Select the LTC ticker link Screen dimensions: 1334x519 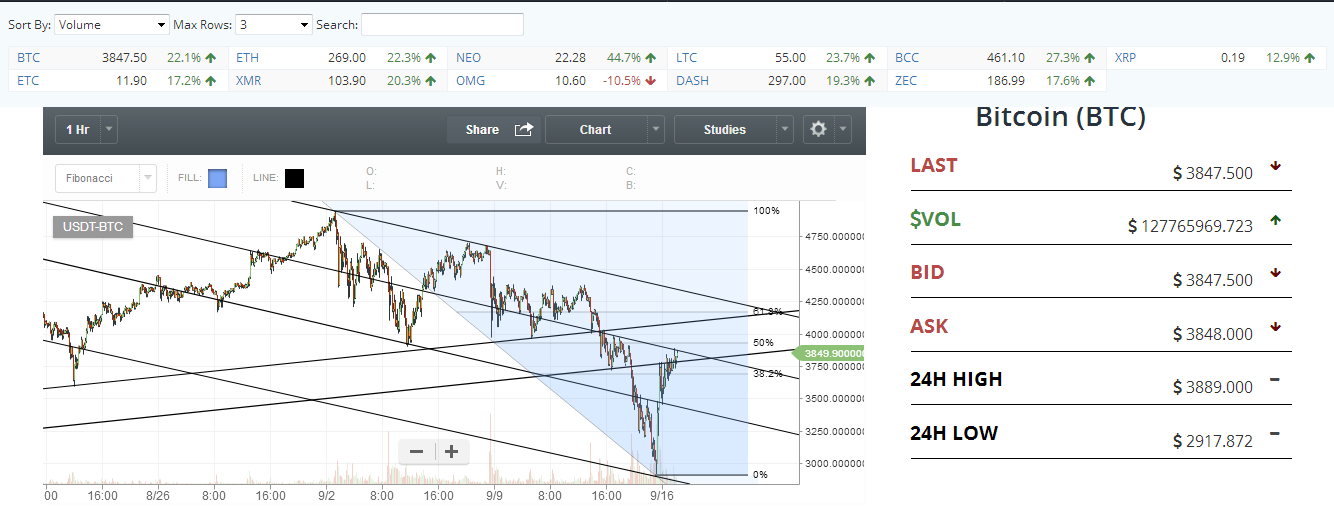pos(686,58)
